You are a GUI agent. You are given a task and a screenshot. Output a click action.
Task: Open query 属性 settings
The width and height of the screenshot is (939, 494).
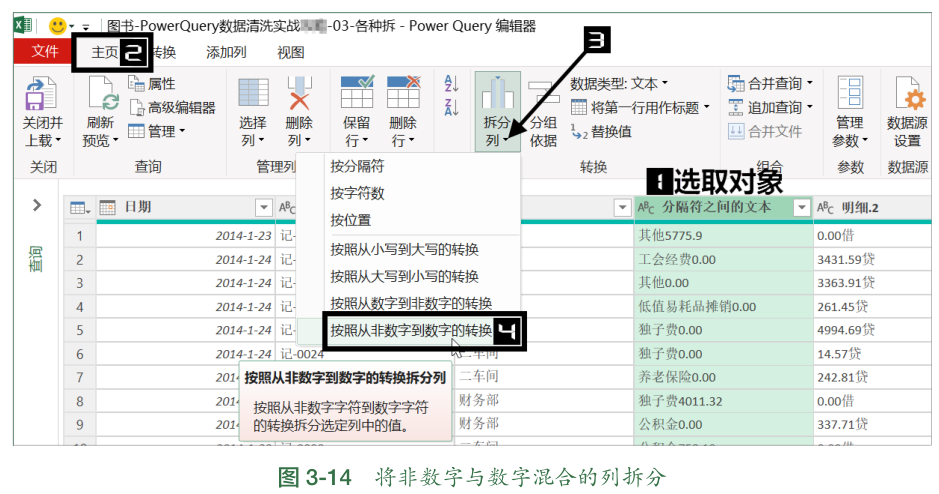coord(152,83)
